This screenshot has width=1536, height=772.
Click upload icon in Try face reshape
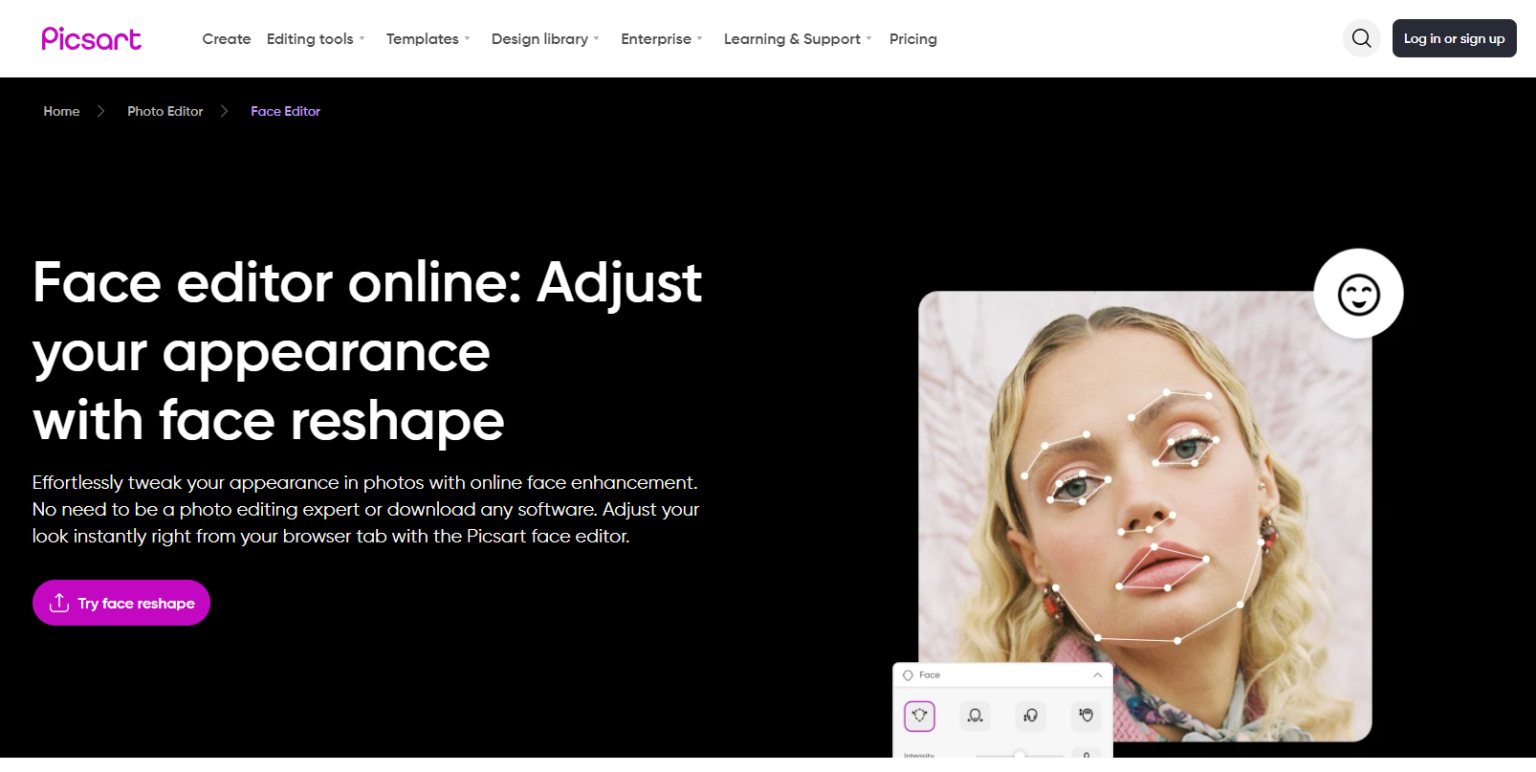(x=59, y=603)
